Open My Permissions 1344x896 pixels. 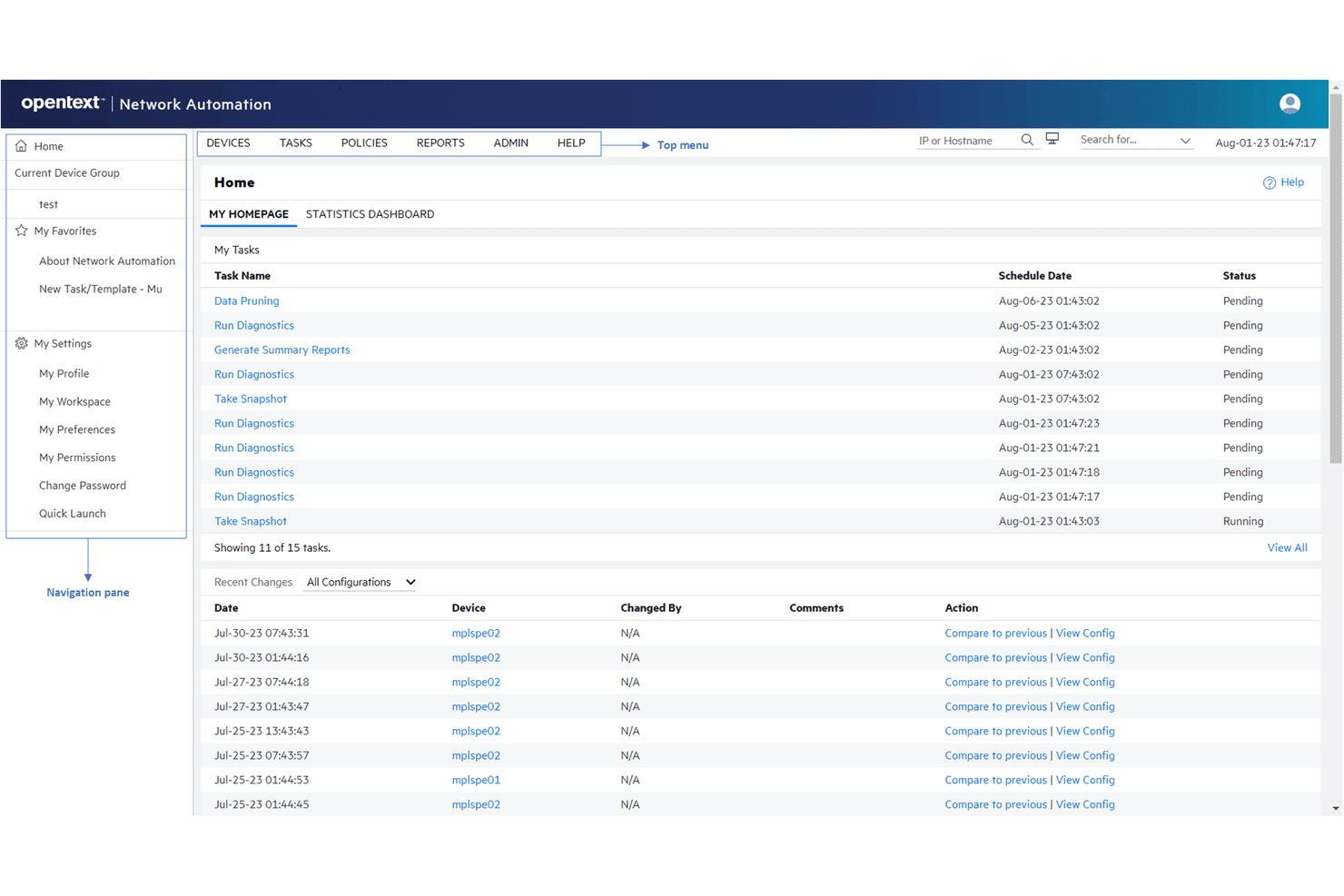(77, 458)
